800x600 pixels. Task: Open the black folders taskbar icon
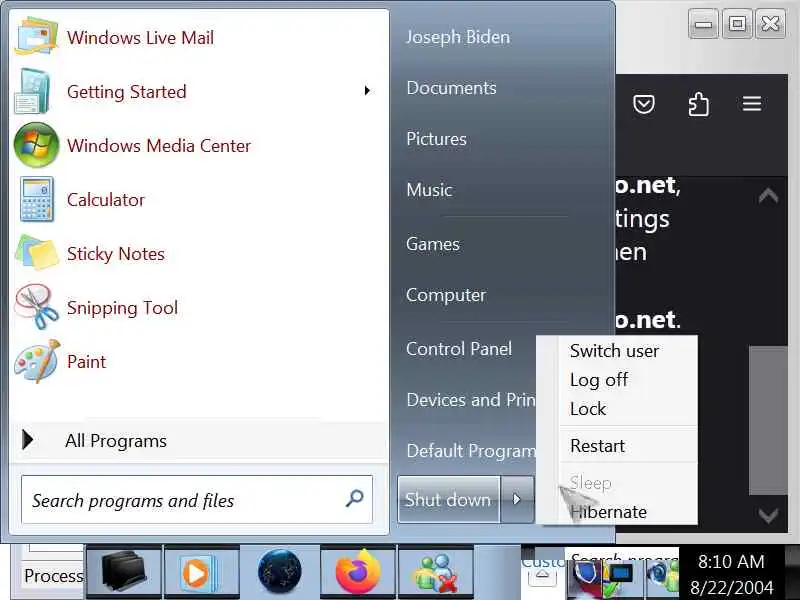tap(124, 572)
